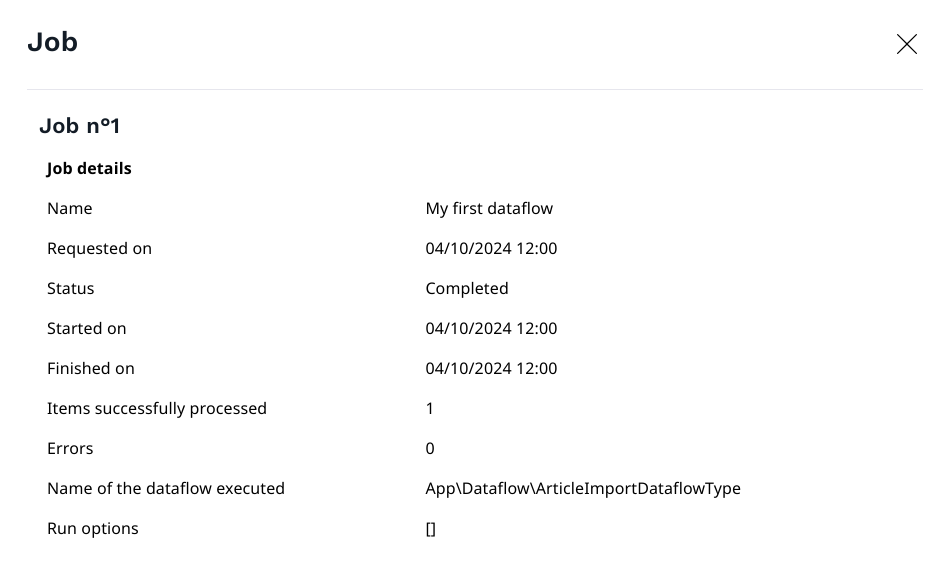Select the Started on date value
Image resolution: width=949 pixels, height=584 pixels.
pos(491,328)
